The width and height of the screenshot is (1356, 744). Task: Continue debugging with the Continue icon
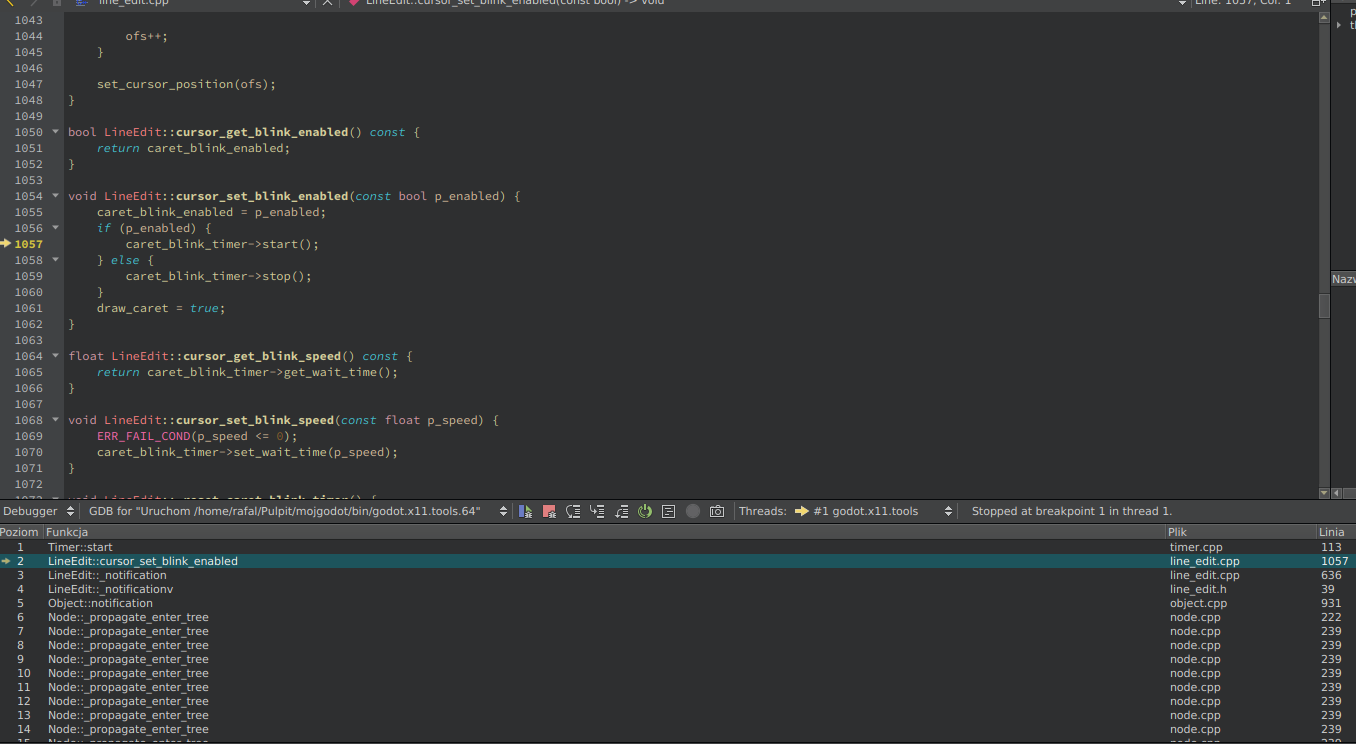[526, 511]
